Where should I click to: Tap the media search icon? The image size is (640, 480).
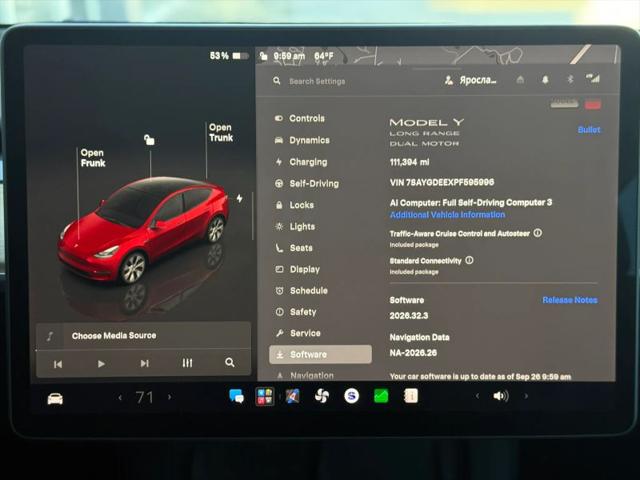point(230,362)
